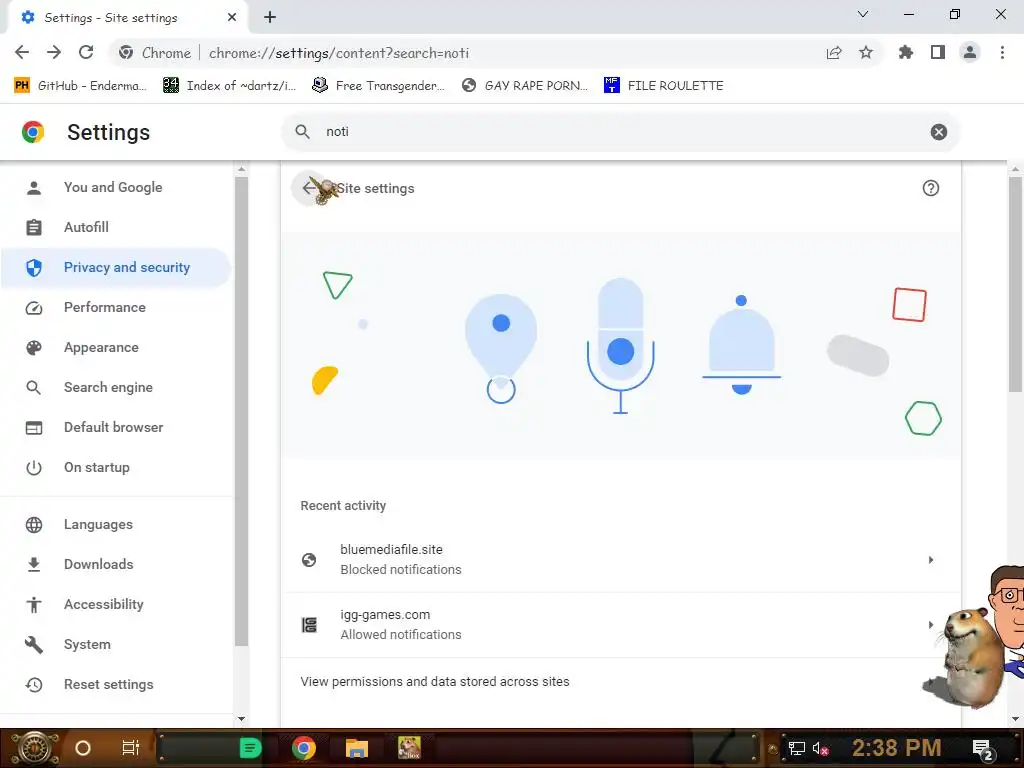The width and height of the screenshot is (1024, 768).
Task: Click the muted volume tray icon
Action: tap(821, 749)
